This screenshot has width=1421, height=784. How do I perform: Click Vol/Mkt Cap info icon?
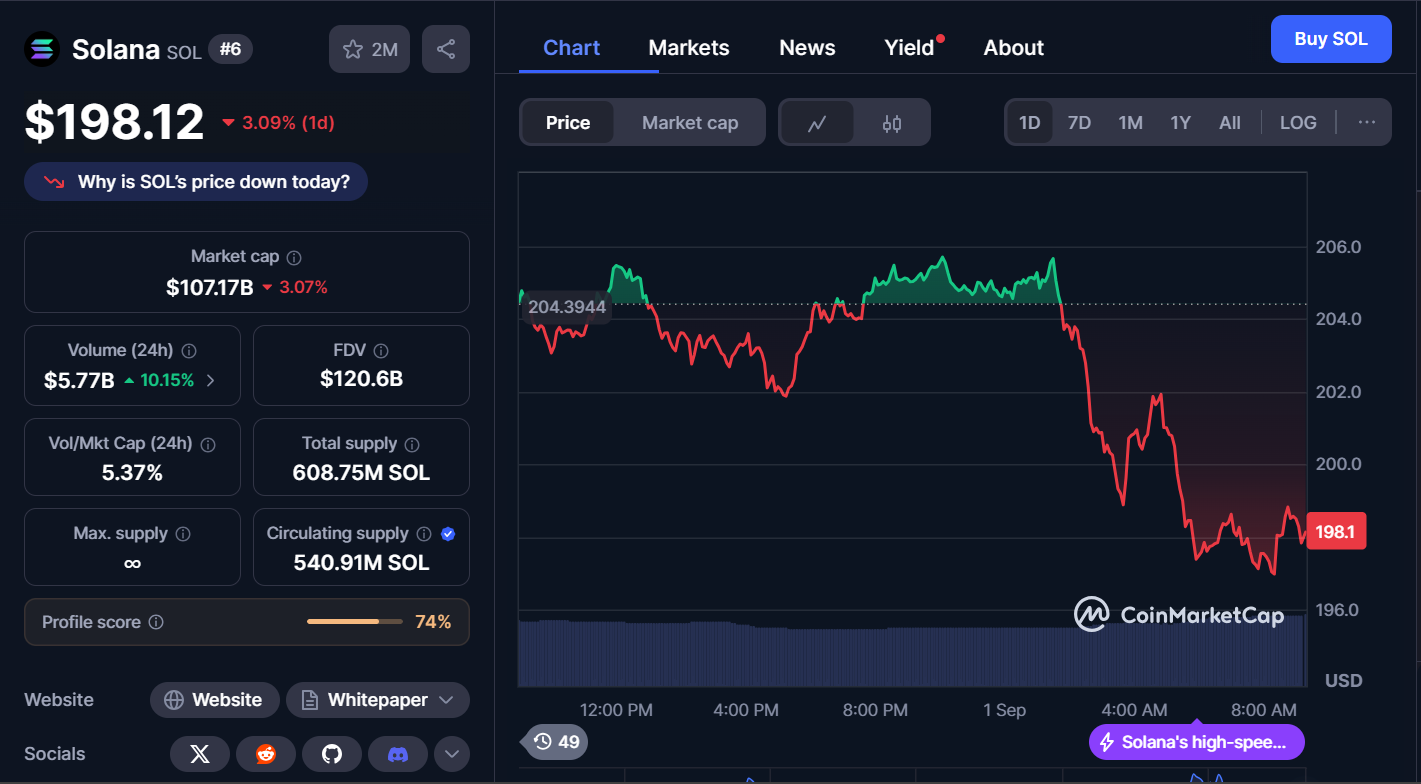209,444
